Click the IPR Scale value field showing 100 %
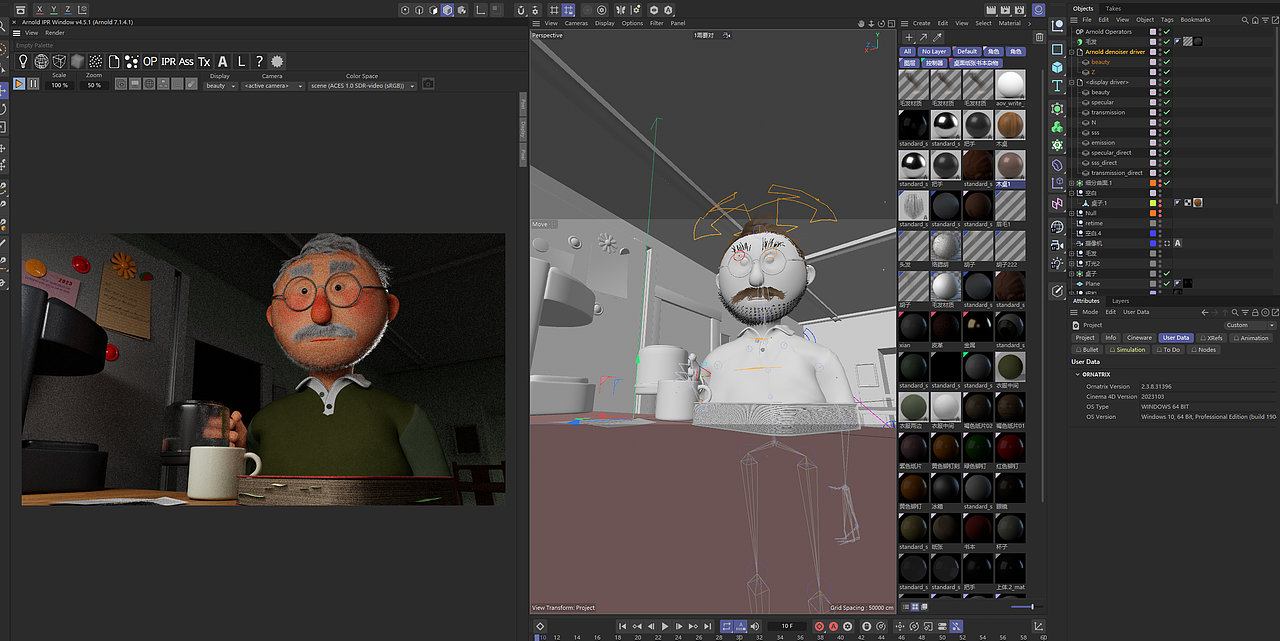 pyautogui.click(x=59, y=86)
